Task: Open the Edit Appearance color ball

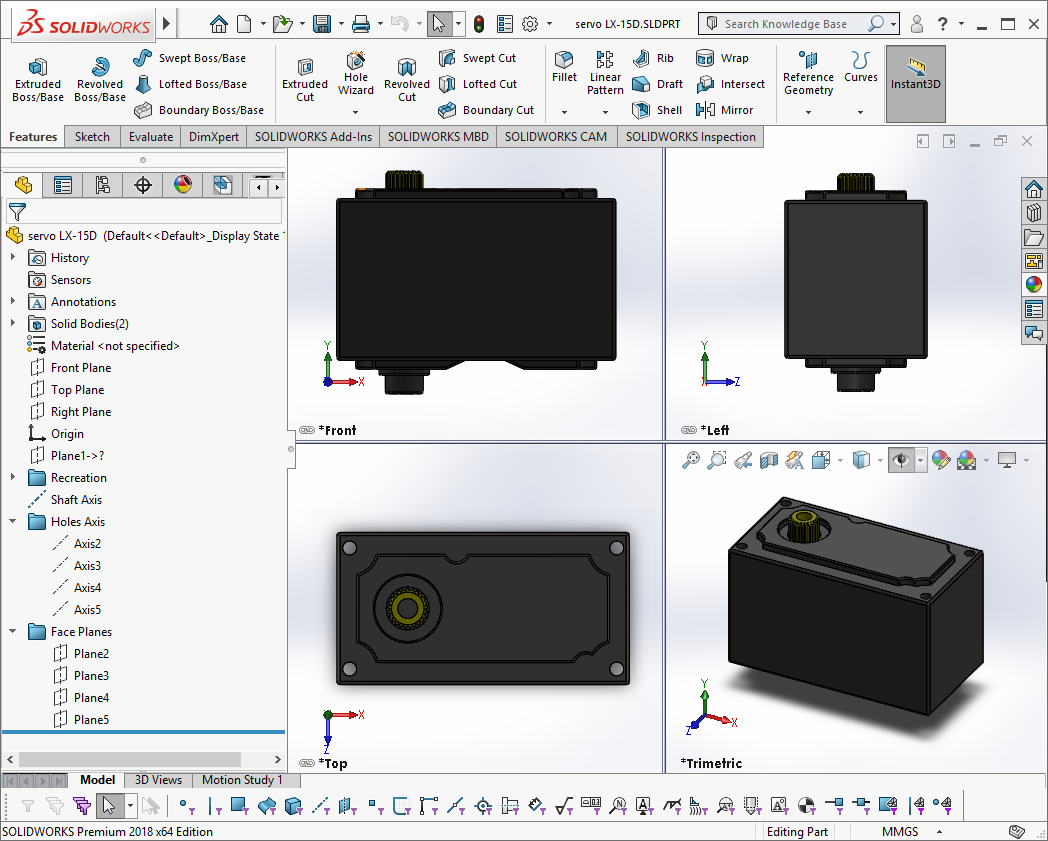Action: [940, 460]
